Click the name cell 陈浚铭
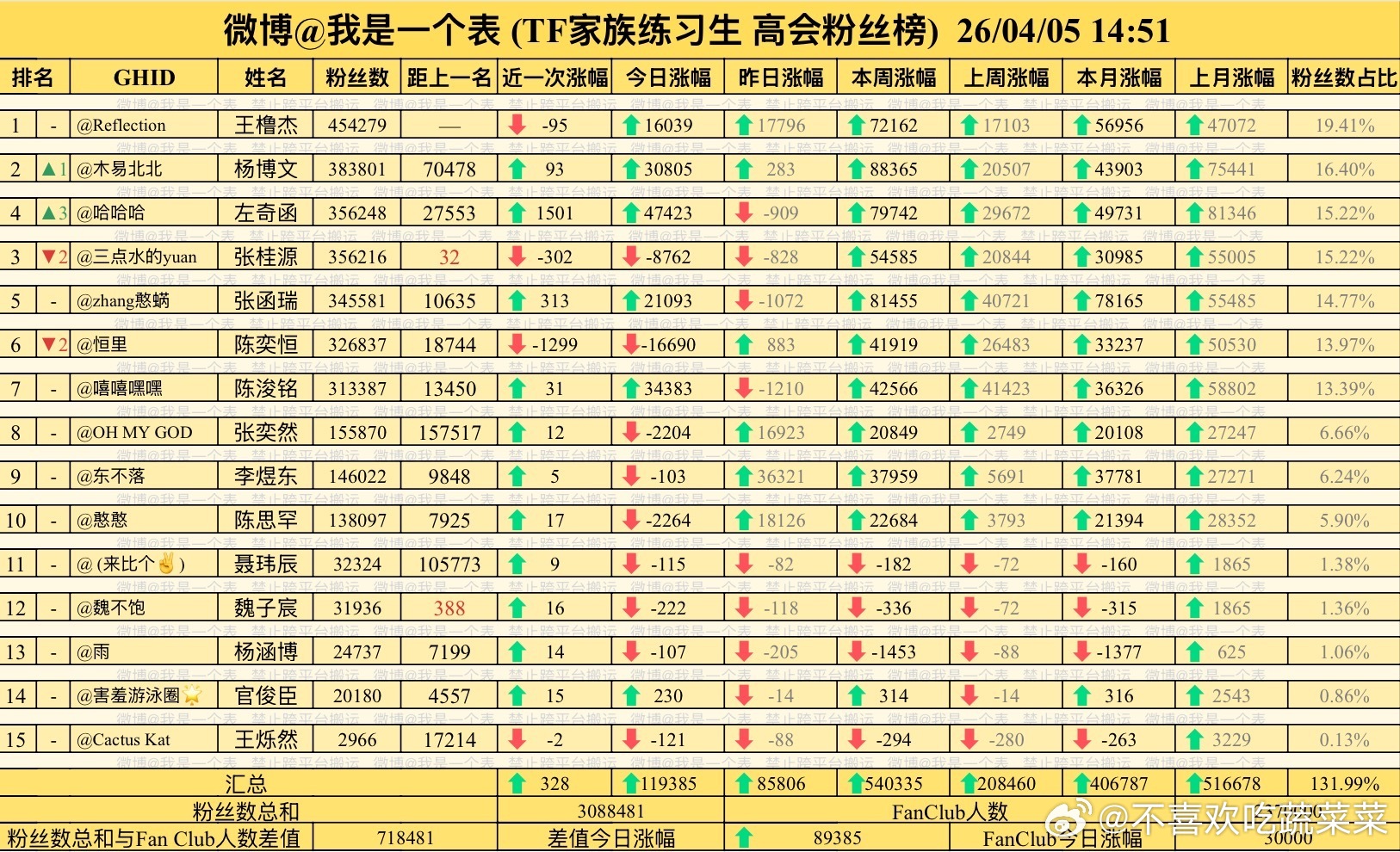The width and height of the screenshot is (1400, 852). 264,388
